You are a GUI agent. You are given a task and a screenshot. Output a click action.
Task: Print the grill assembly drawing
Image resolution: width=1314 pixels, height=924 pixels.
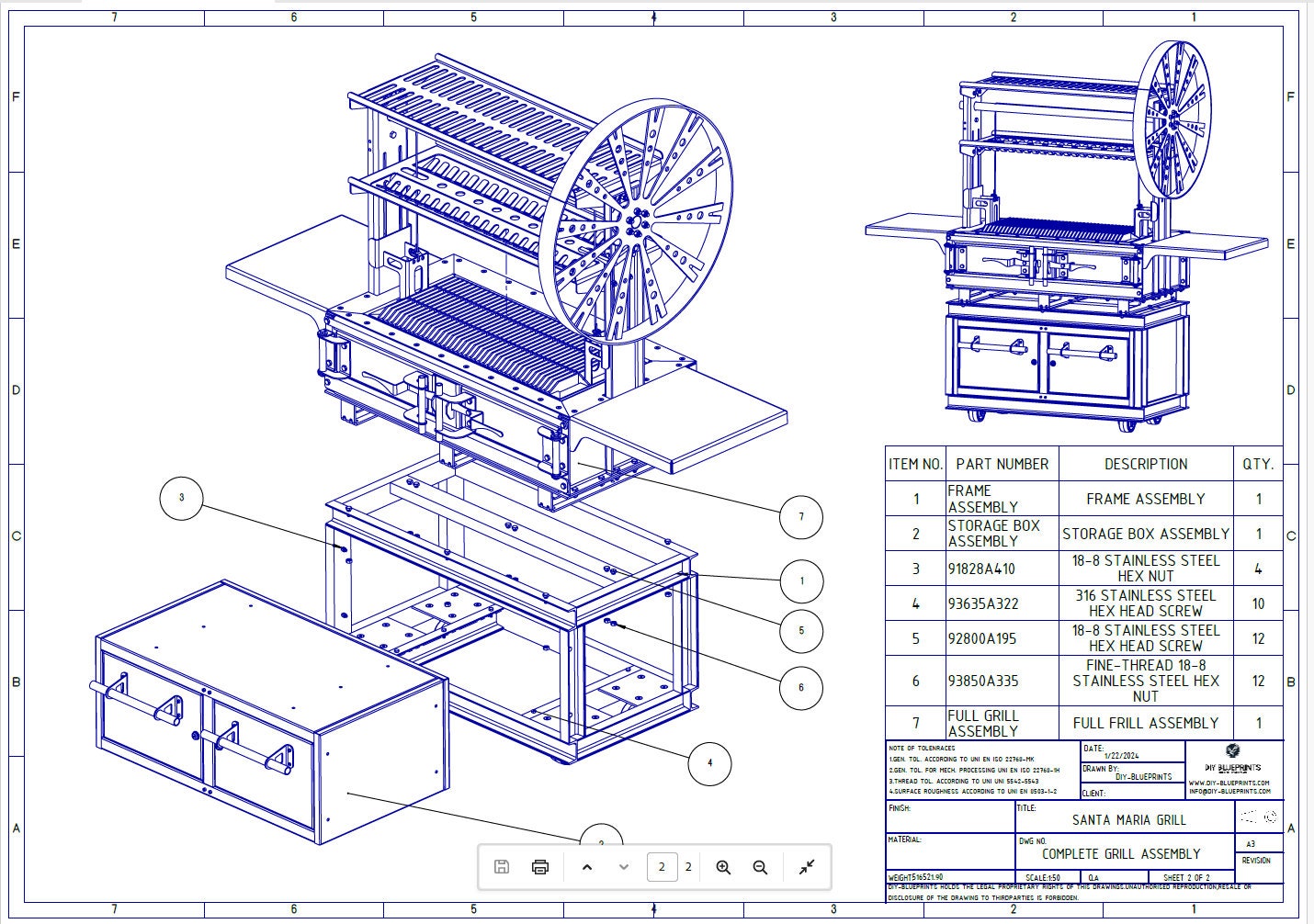(x=541, y=865)
